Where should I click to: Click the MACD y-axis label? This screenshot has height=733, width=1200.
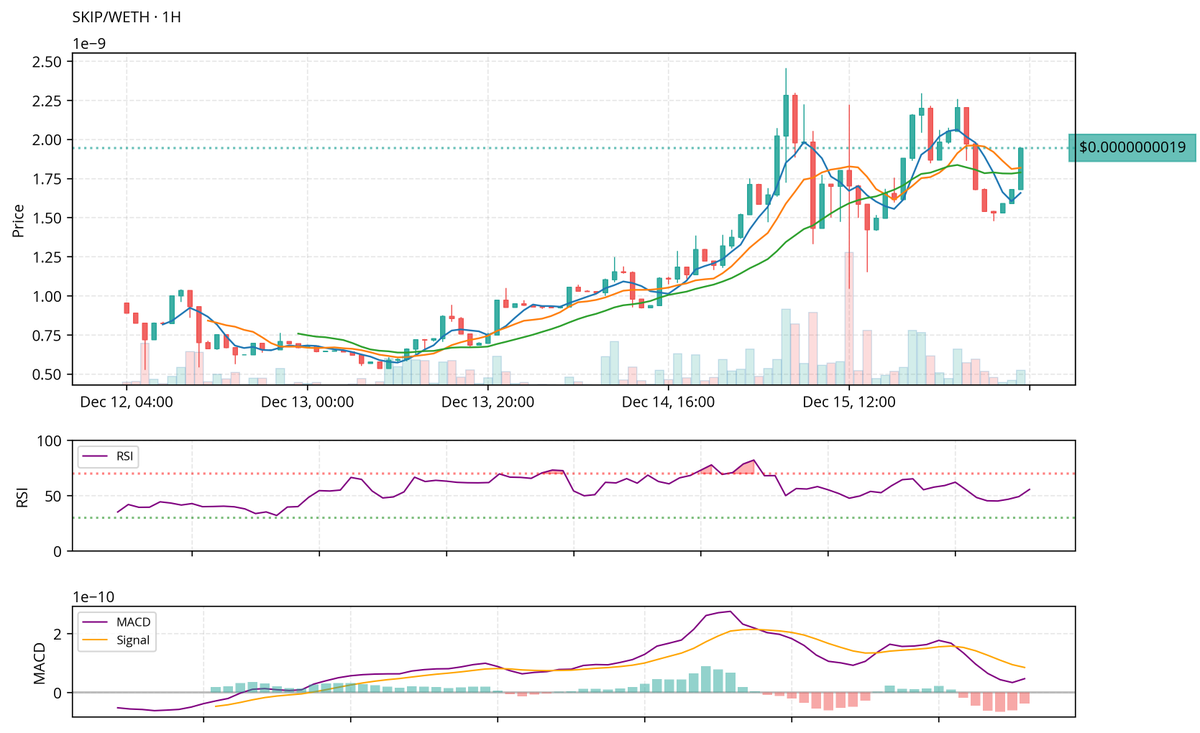pyautogui.click(x=40, y=661)
